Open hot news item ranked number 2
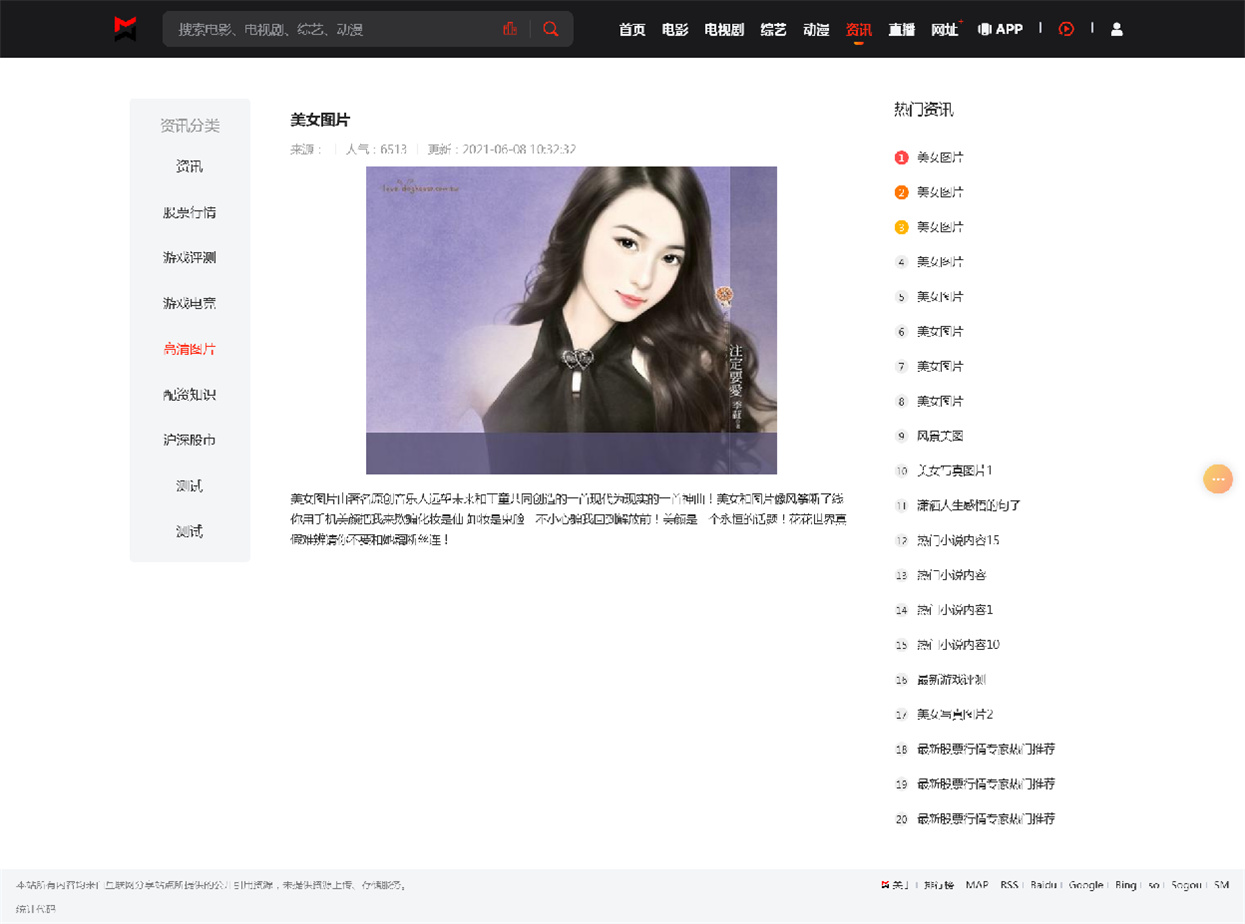The image size is (1245, 924). point(940,192)
